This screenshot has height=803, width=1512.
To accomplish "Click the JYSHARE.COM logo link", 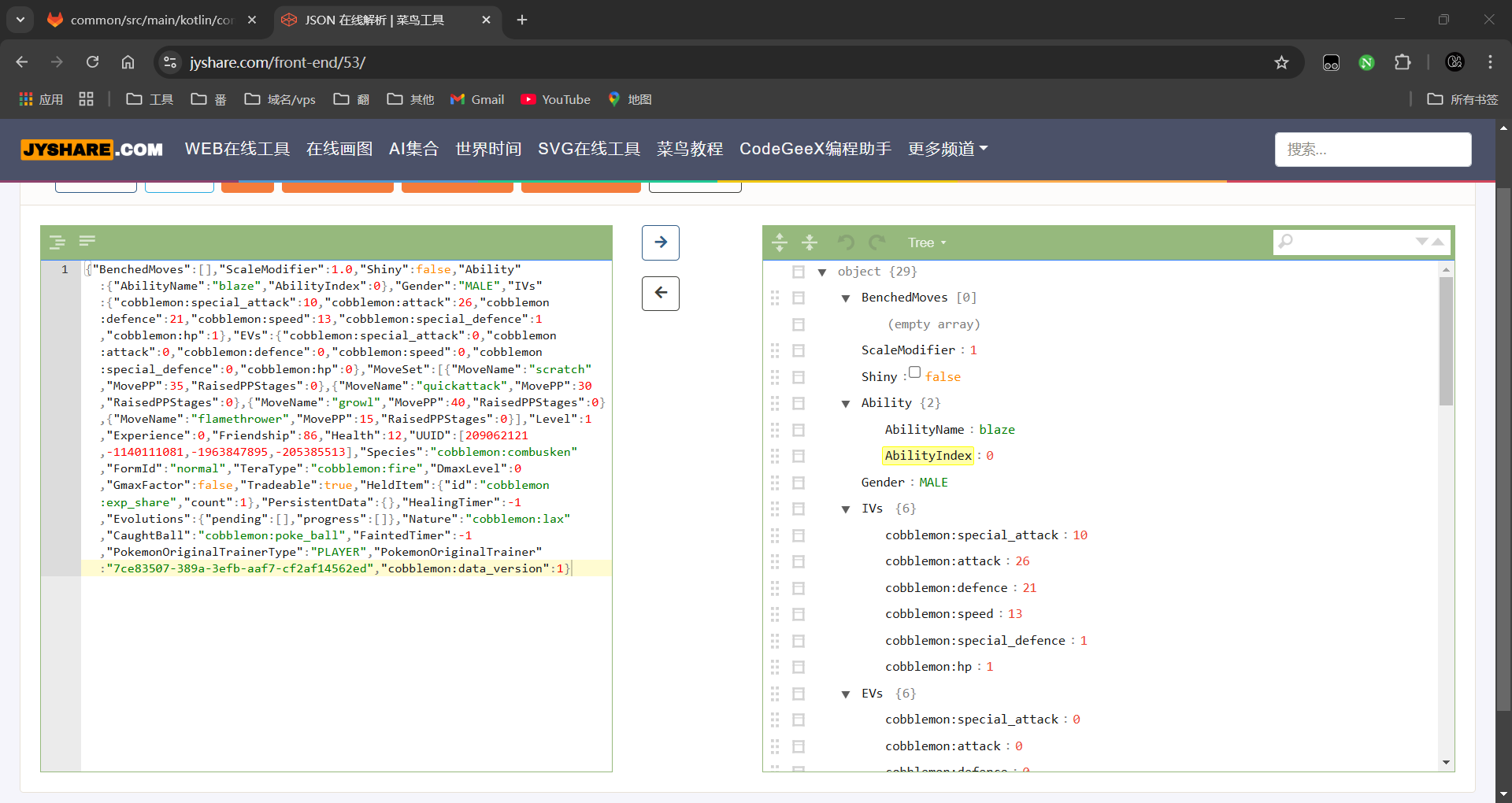I will pyautogui.click(x=92, y=149).
